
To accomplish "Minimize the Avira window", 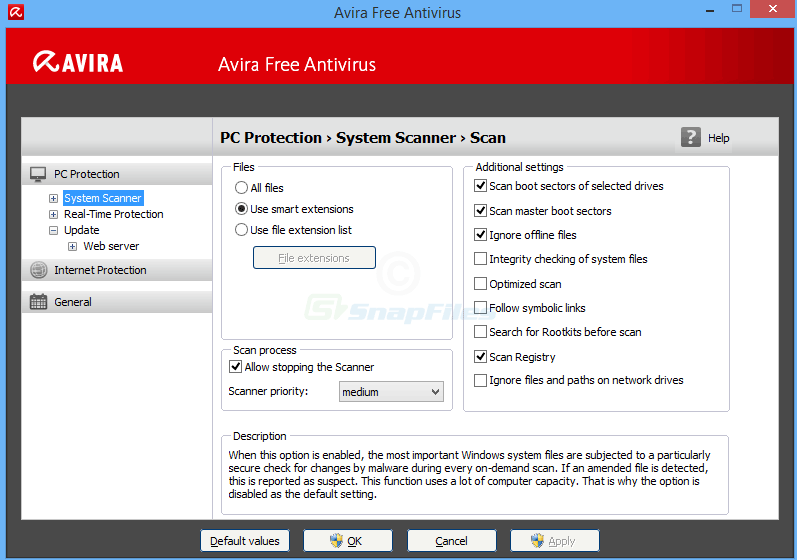I will pyautogui.click(x=710, y=10).
